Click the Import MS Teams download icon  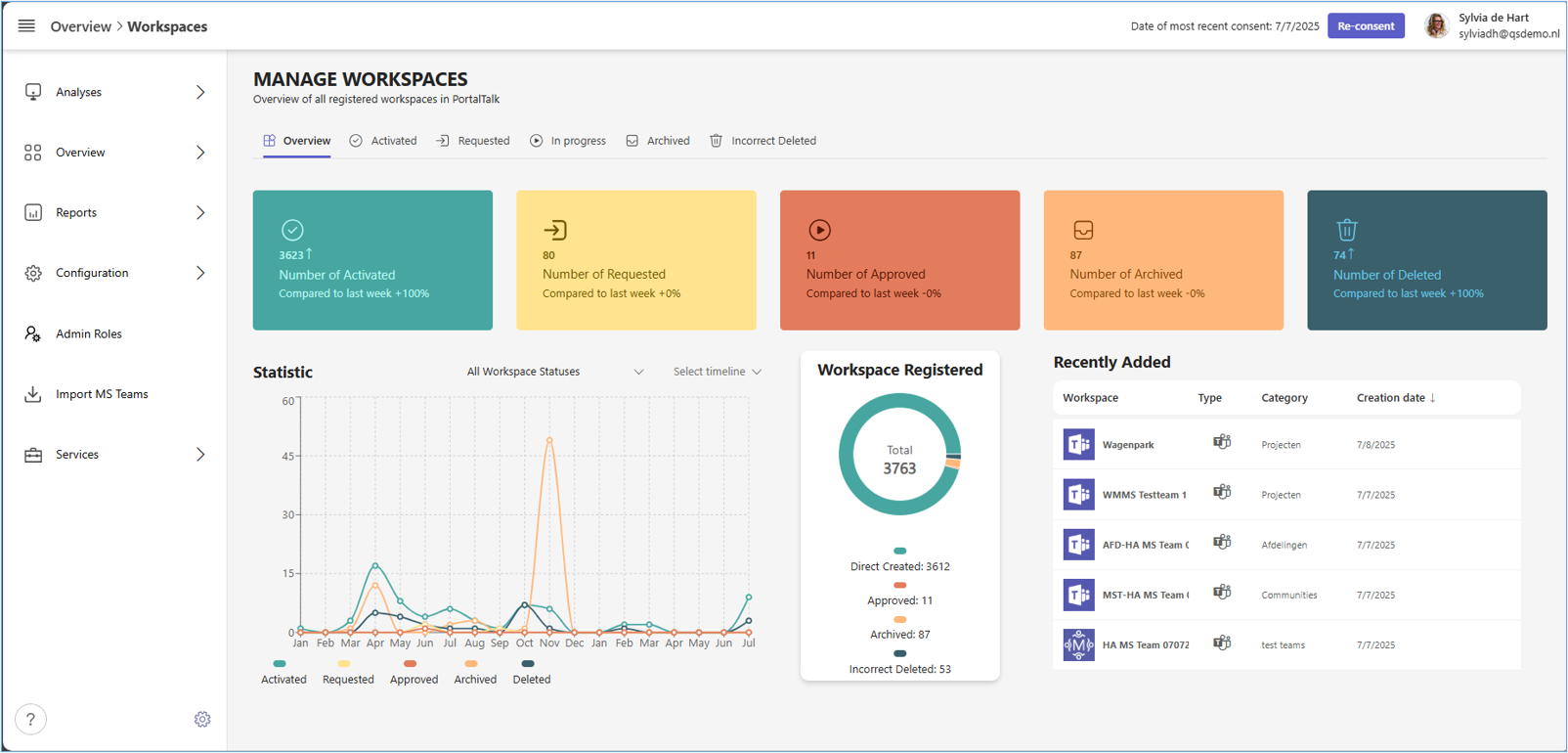coord(33,394)
